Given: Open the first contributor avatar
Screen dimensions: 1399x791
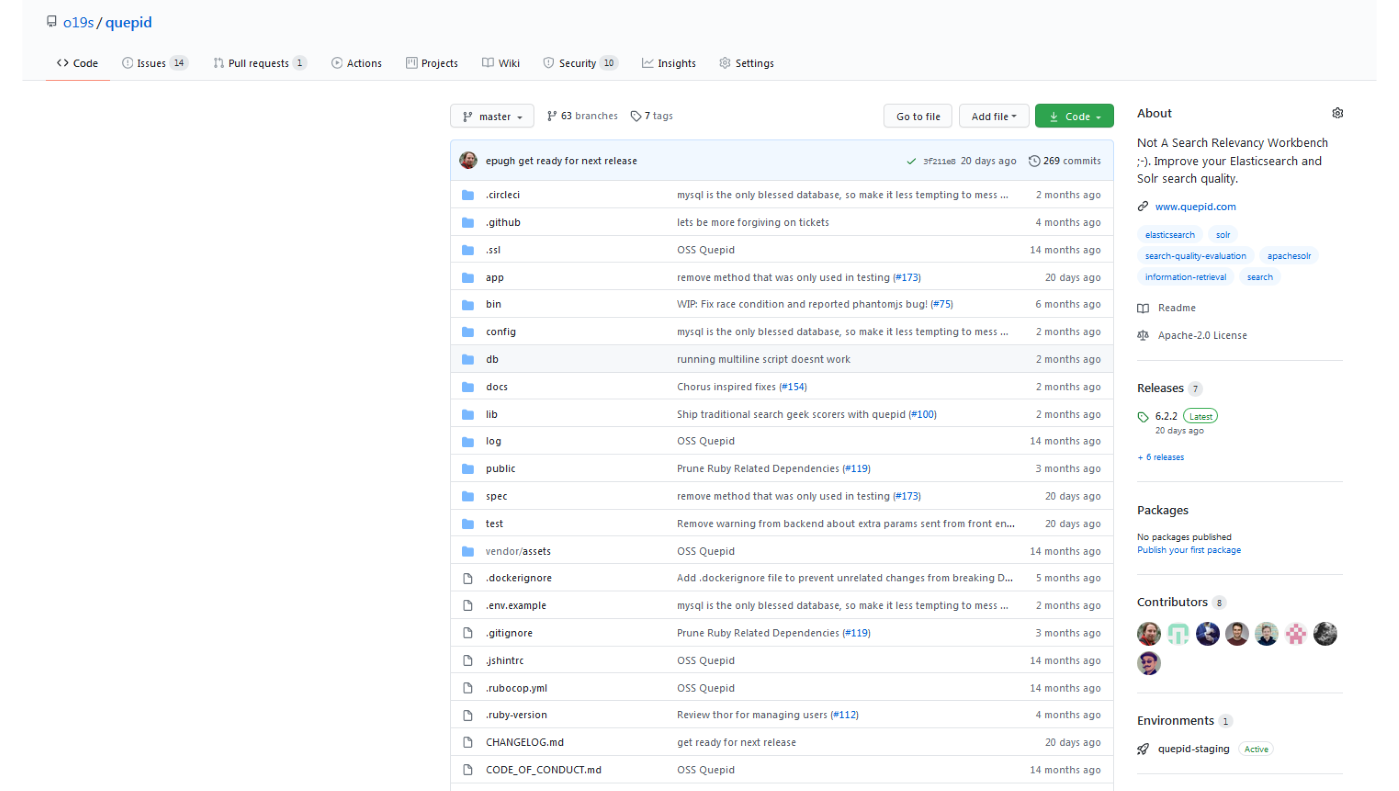Looking at the screenshot, I should pyautogui.click(x=1149, y=633).
